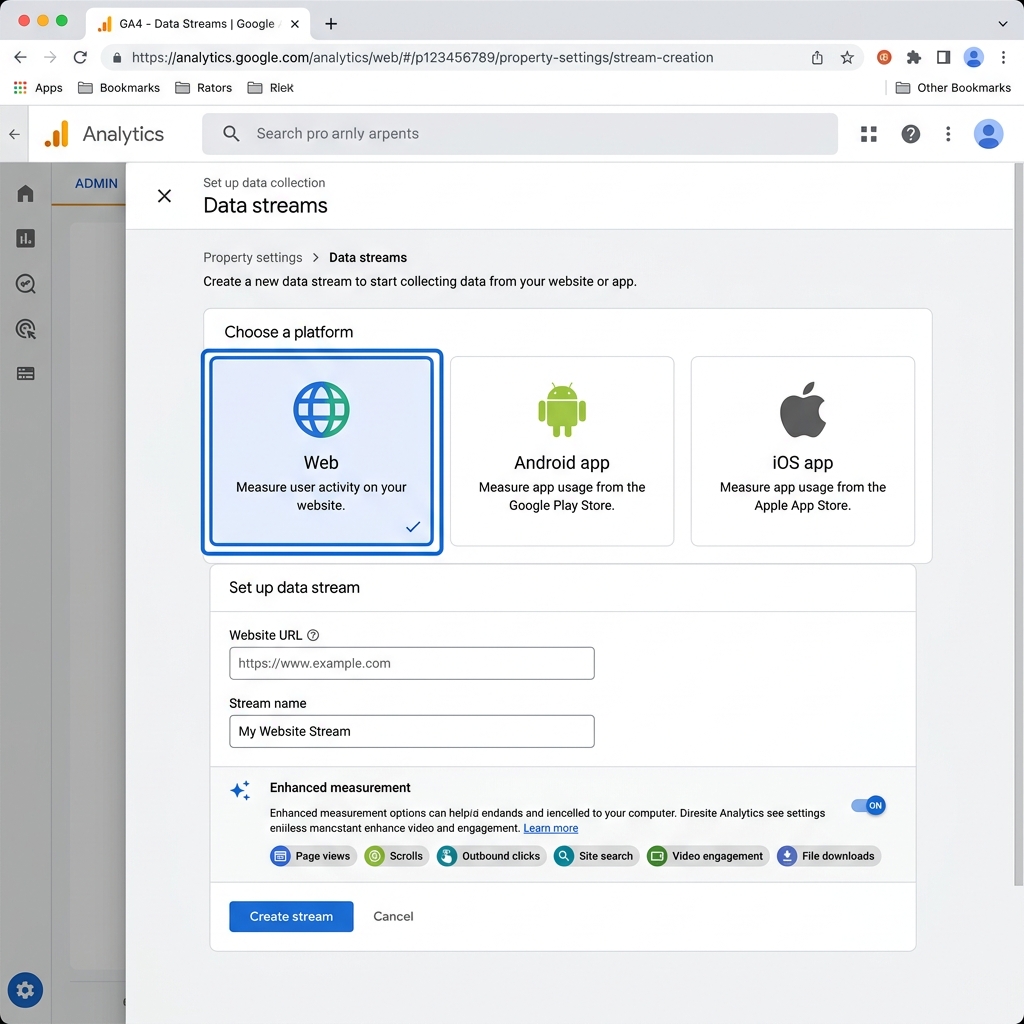Close the Data streams panel
The image size is (1024, 1024).
pyautogui.click(x=165, y=196)
